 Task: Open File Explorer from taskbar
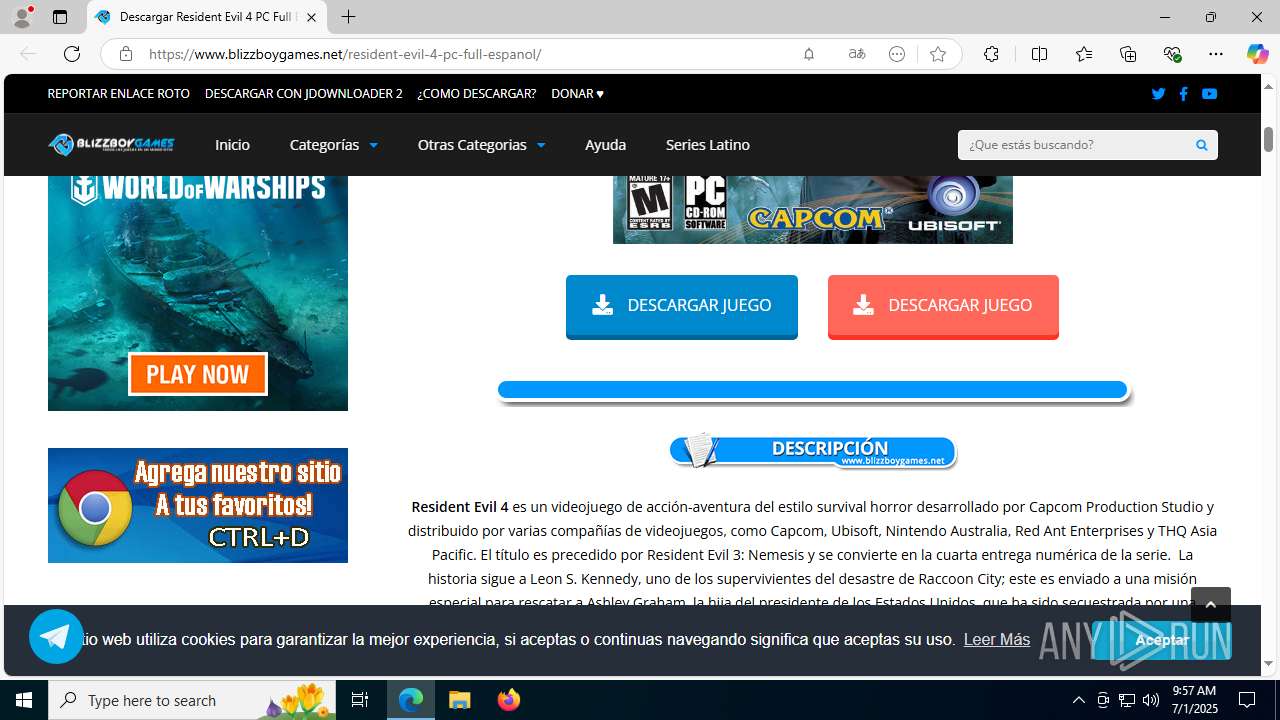[459, 700]
